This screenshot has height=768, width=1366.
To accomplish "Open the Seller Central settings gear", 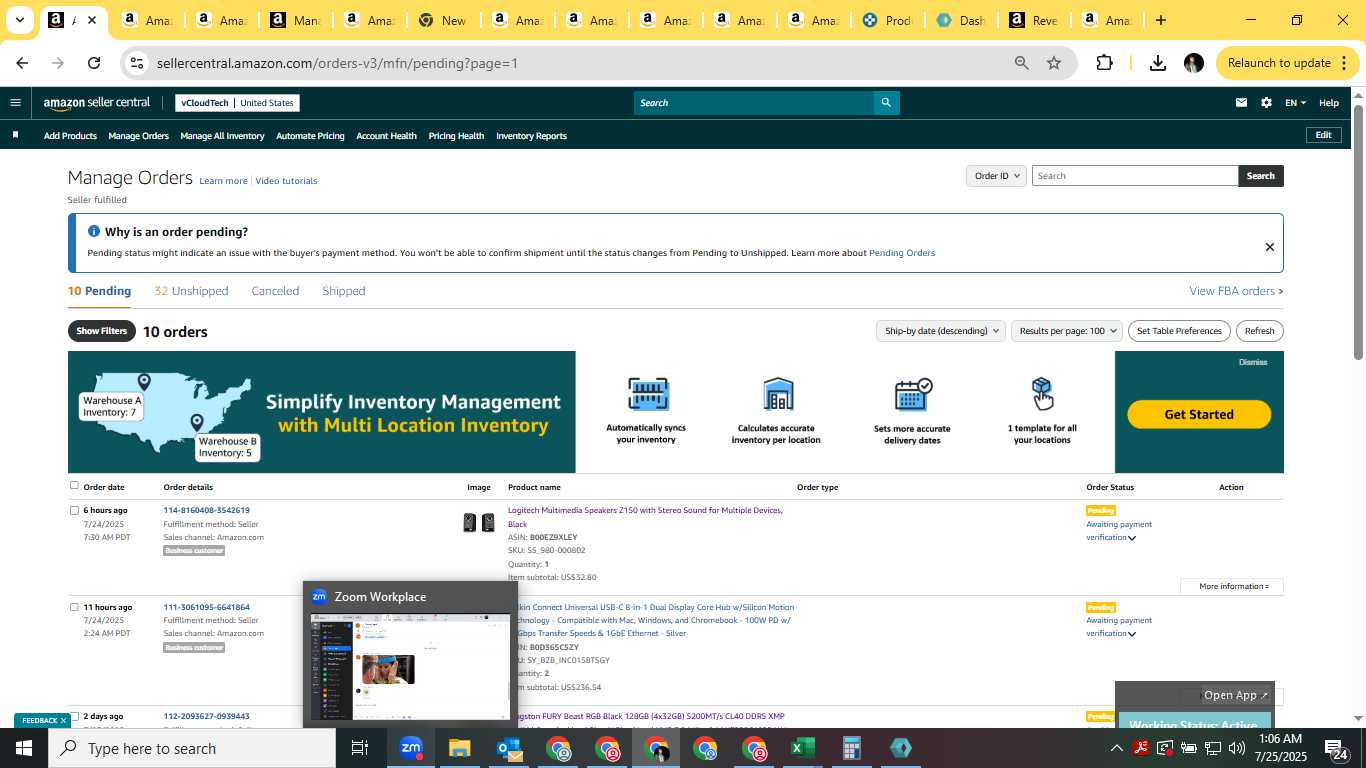I will (1266, 102).
